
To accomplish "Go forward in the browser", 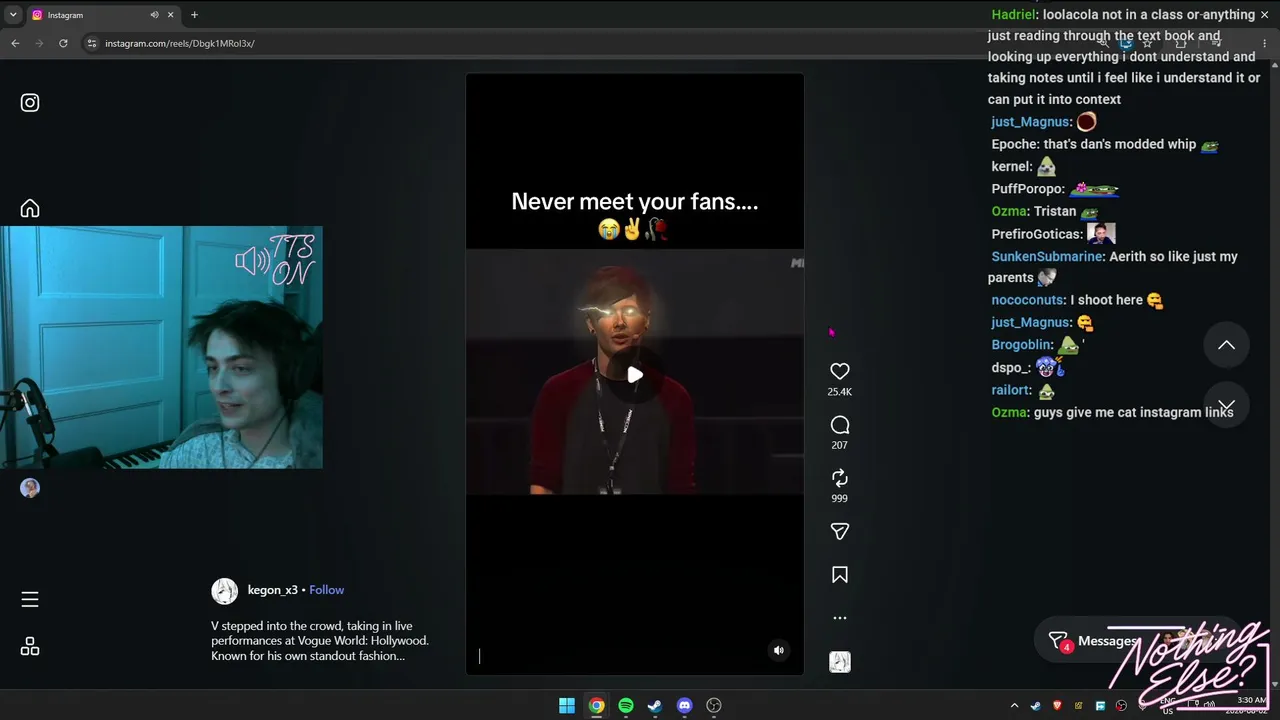I will 39,43.
